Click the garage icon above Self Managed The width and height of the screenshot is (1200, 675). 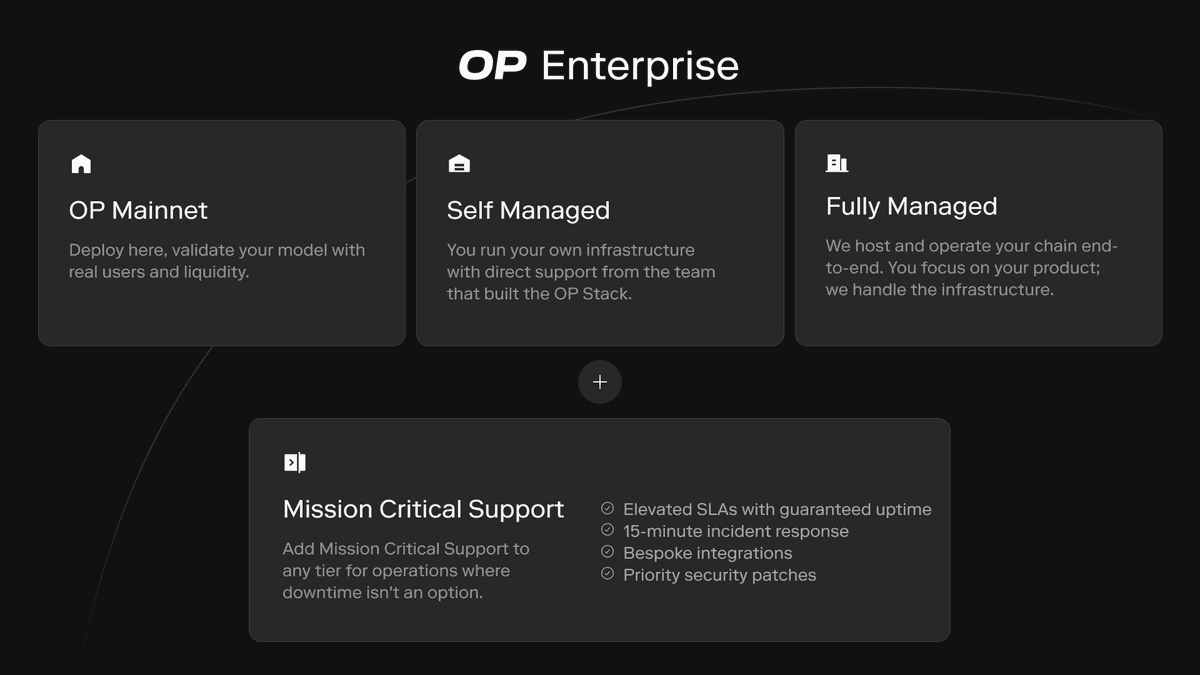pyautogui.click(x=459, y=164)
